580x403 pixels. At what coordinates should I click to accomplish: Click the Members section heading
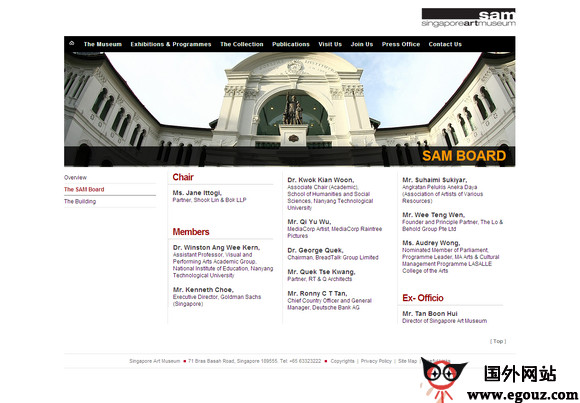coord(191,232)
